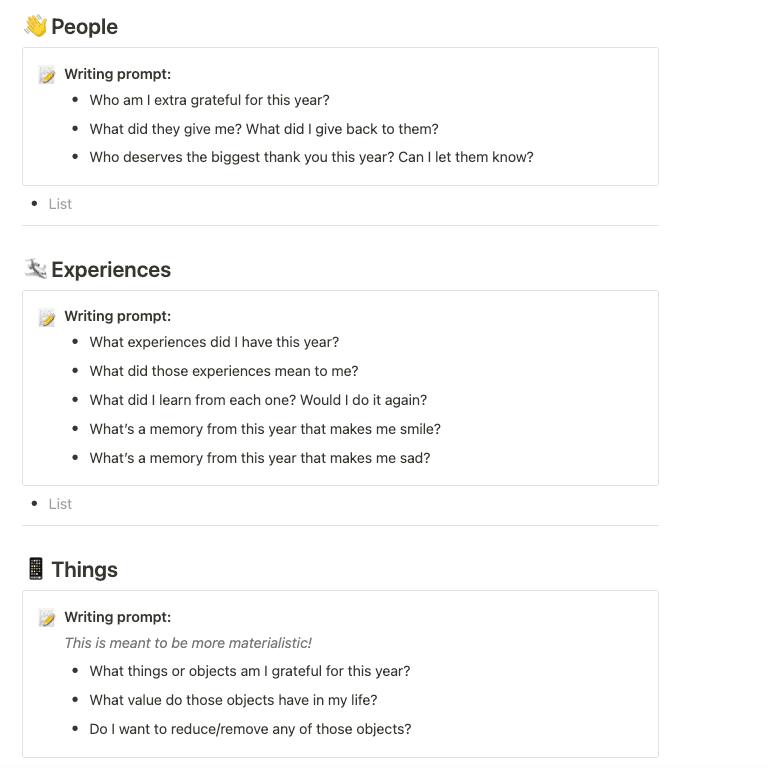This screenshot has height=768, width=768.
Task: Click the Things heading text
Action: [x=84, y=570]
